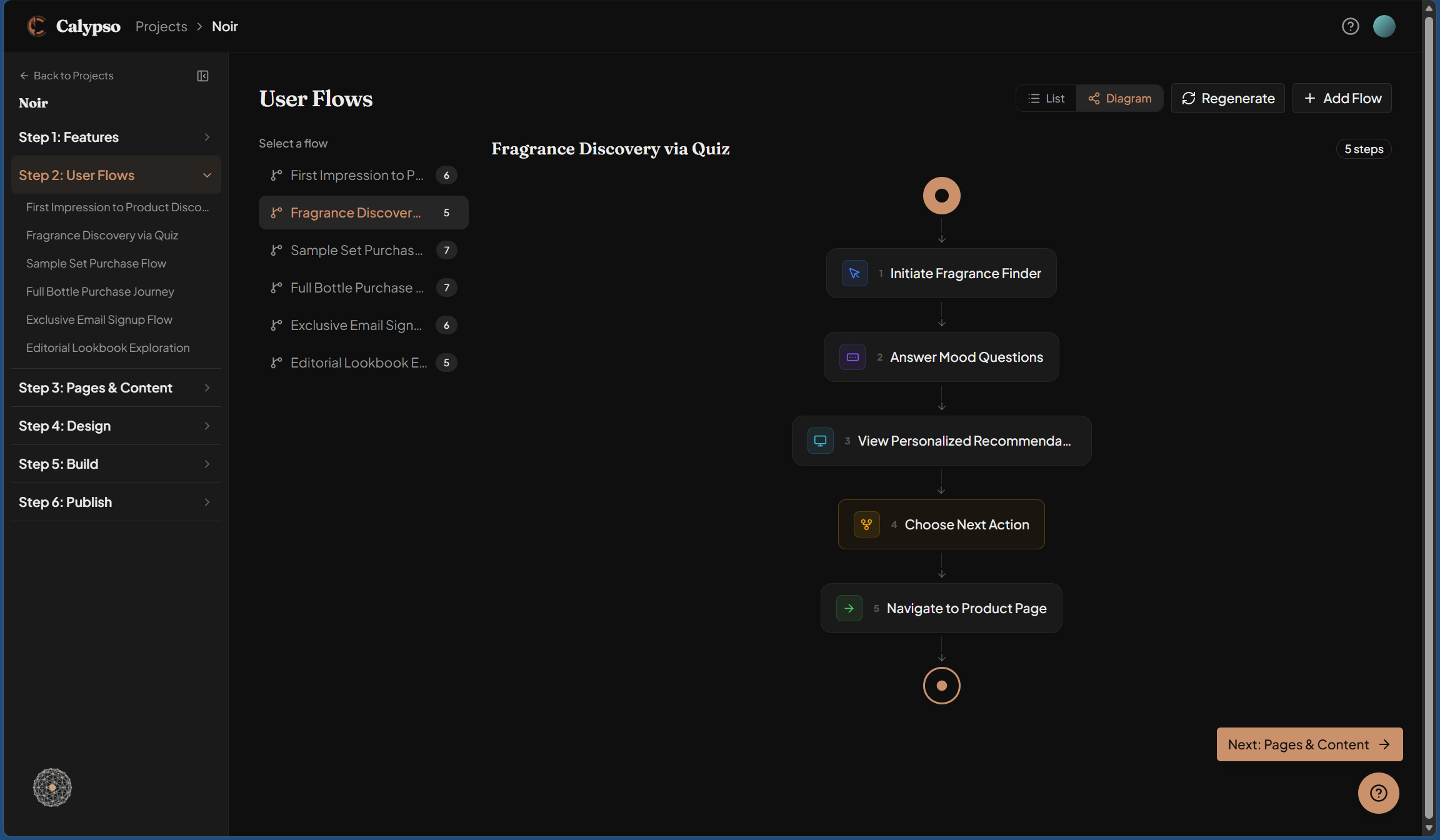
Task: Click the branching icon on Choose Next Action
Action: tap(866, 524)
